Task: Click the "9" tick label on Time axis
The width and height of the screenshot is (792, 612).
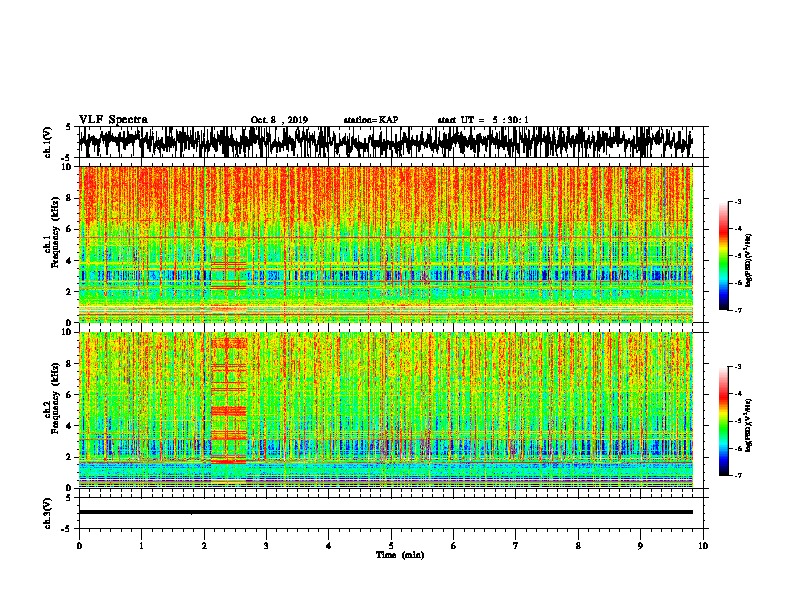Action: [640, 546]
